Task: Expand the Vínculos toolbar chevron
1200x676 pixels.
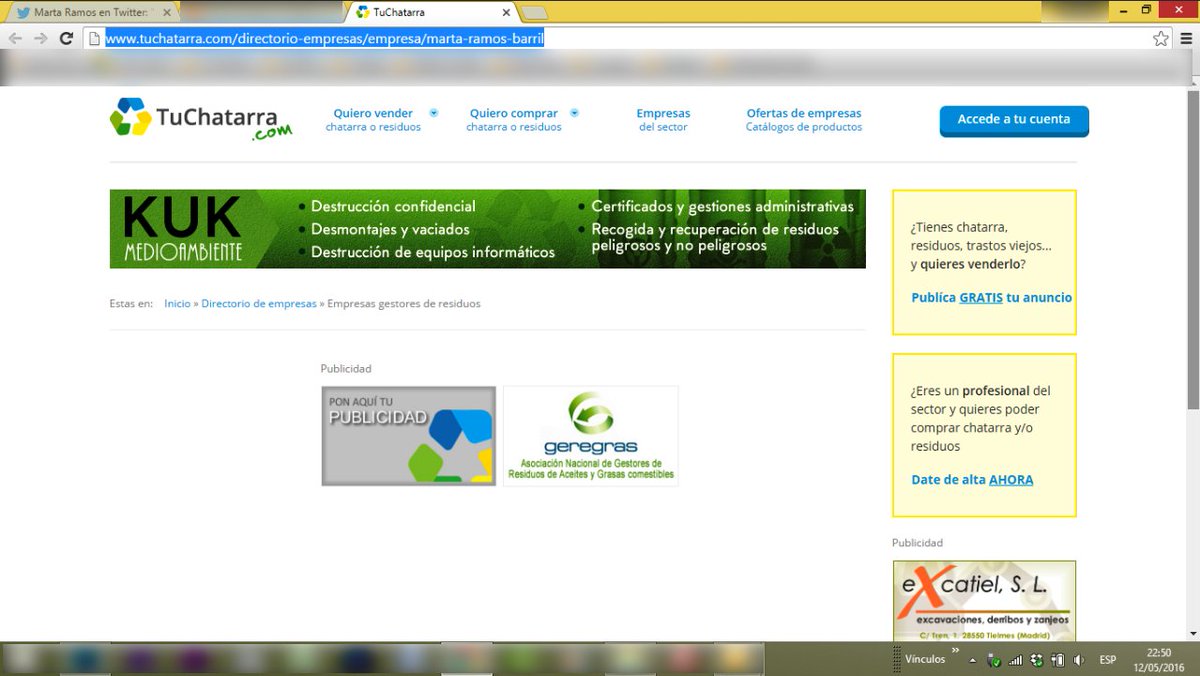Action: tap(954, 651)
